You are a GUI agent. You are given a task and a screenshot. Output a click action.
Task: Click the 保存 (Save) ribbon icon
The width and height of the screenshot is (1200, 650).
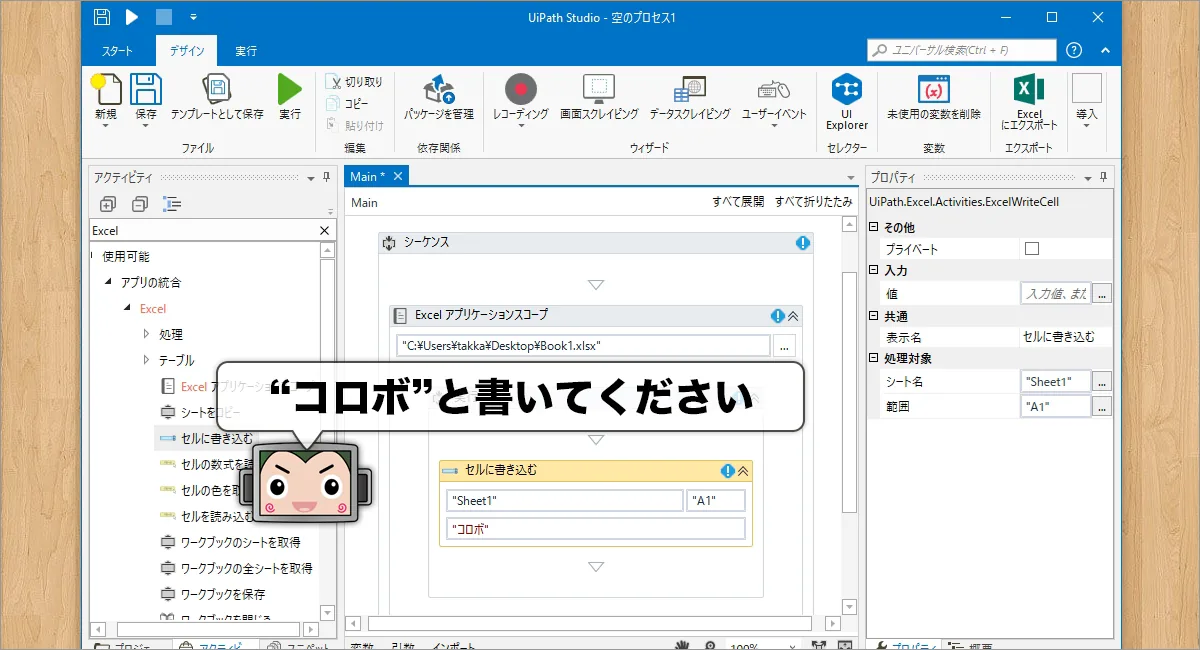(x=146, y=89)
